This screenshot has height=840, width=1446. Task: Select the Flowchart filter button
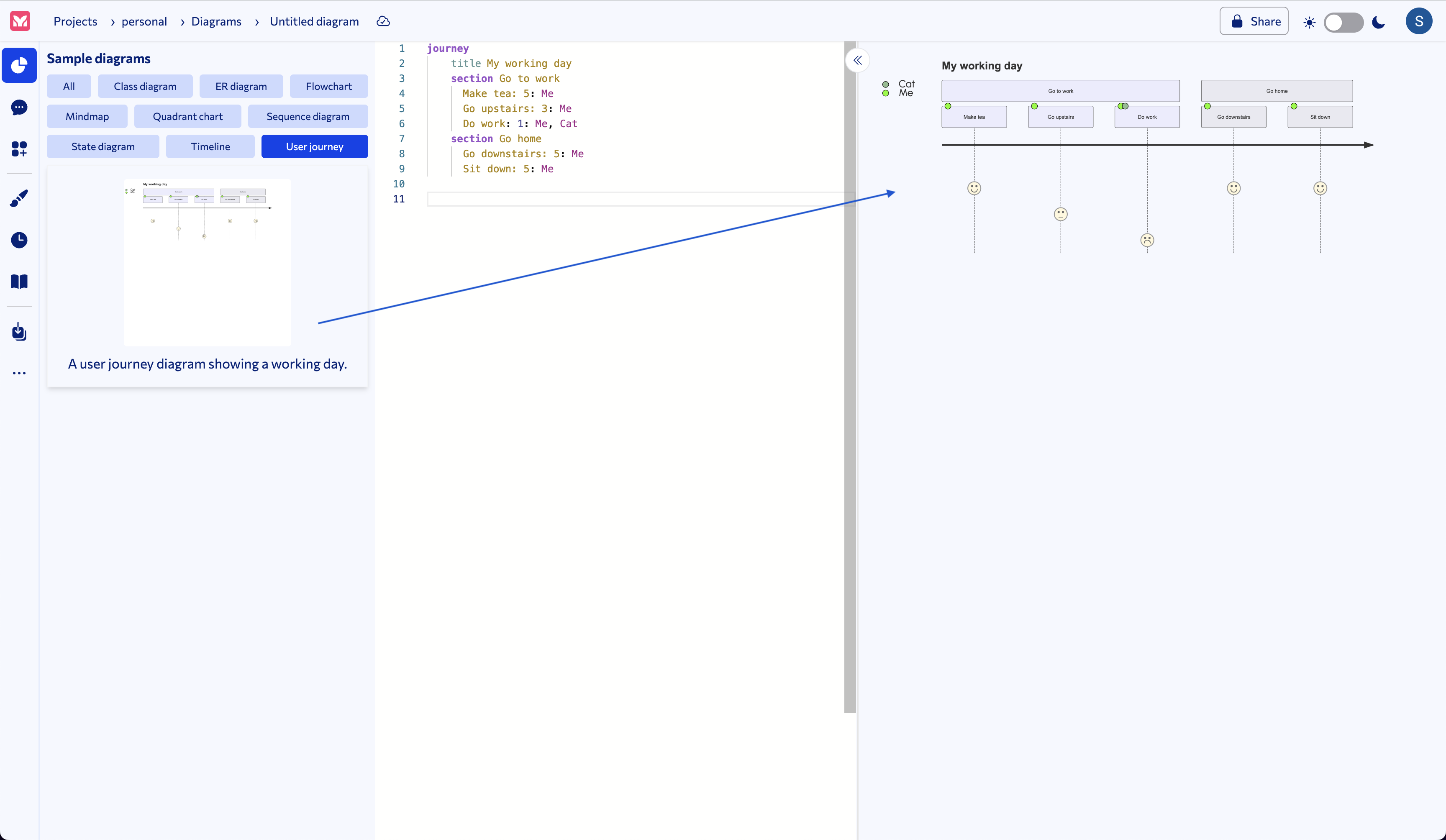329,86
